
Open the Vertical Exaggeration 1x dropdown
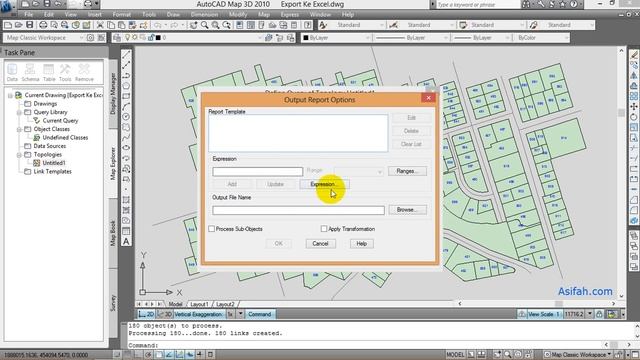tap(240, 314)
